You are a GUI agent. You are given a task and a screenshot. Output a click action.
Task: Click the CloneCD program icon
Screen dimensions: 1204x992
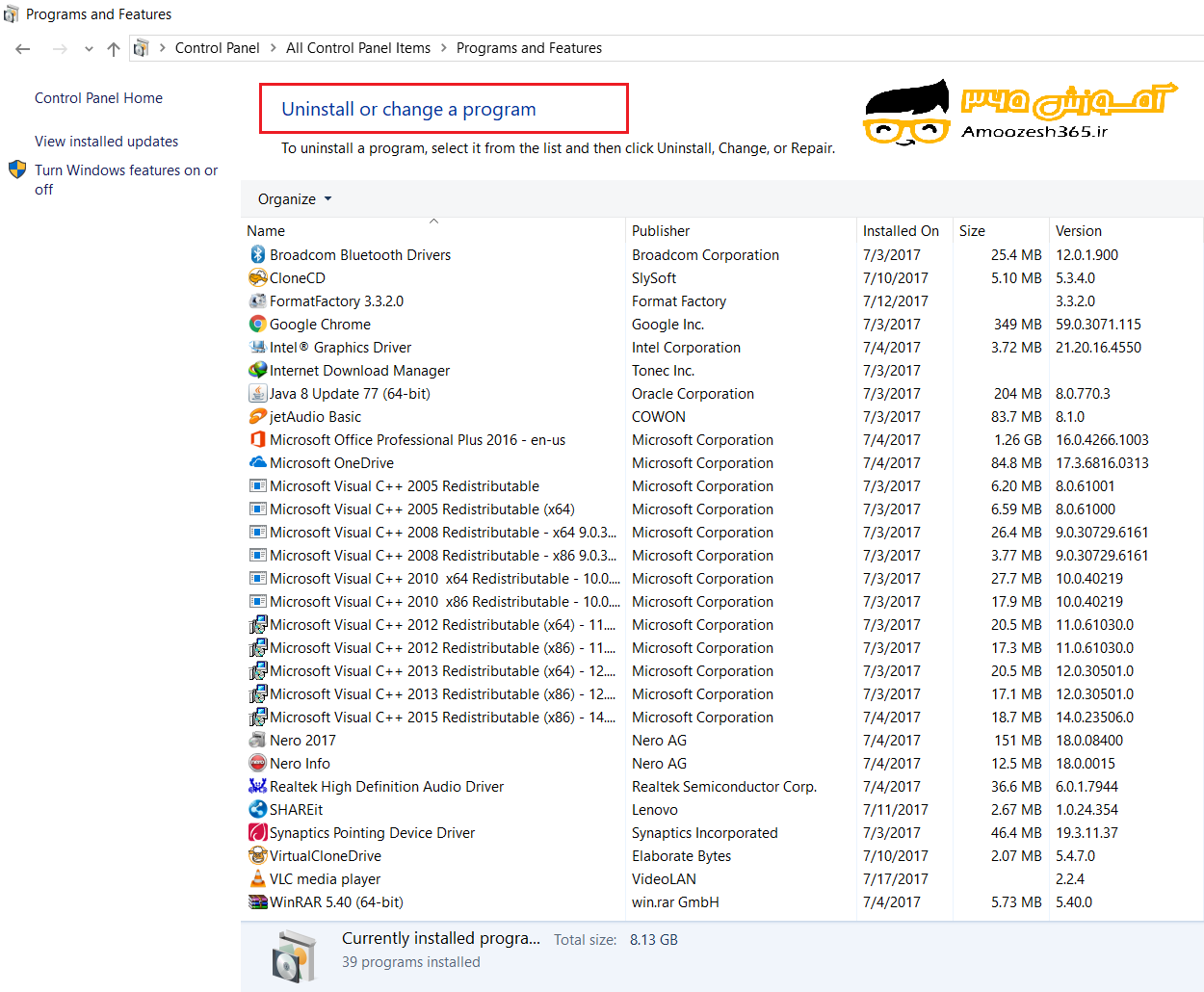(258, 277)
